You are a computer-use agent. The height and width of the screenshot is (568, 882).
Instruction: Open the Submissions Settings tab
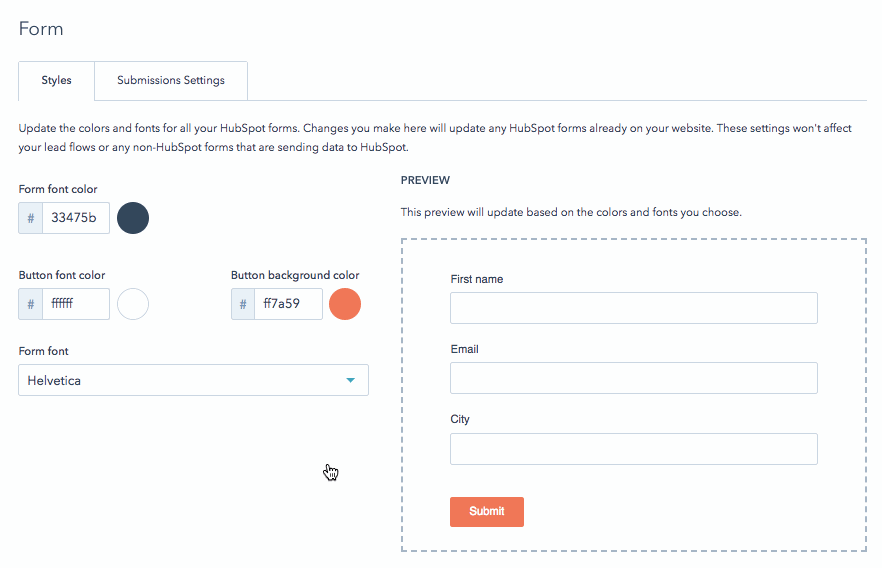(x=171, y=80)
